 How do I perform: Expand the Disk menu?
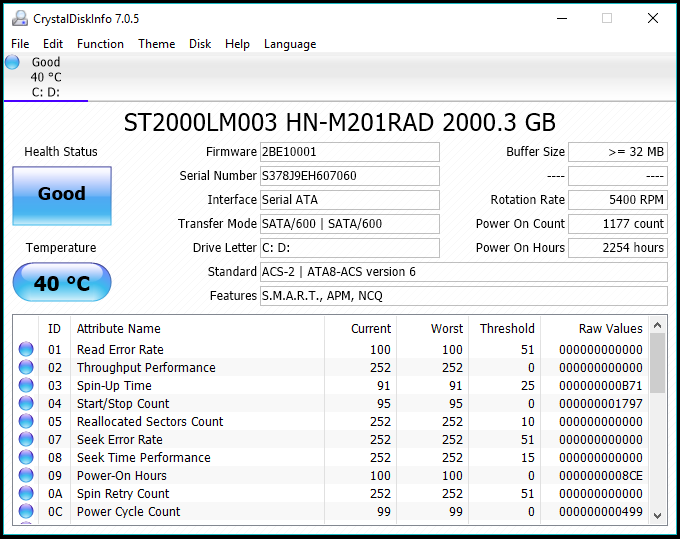200,44
